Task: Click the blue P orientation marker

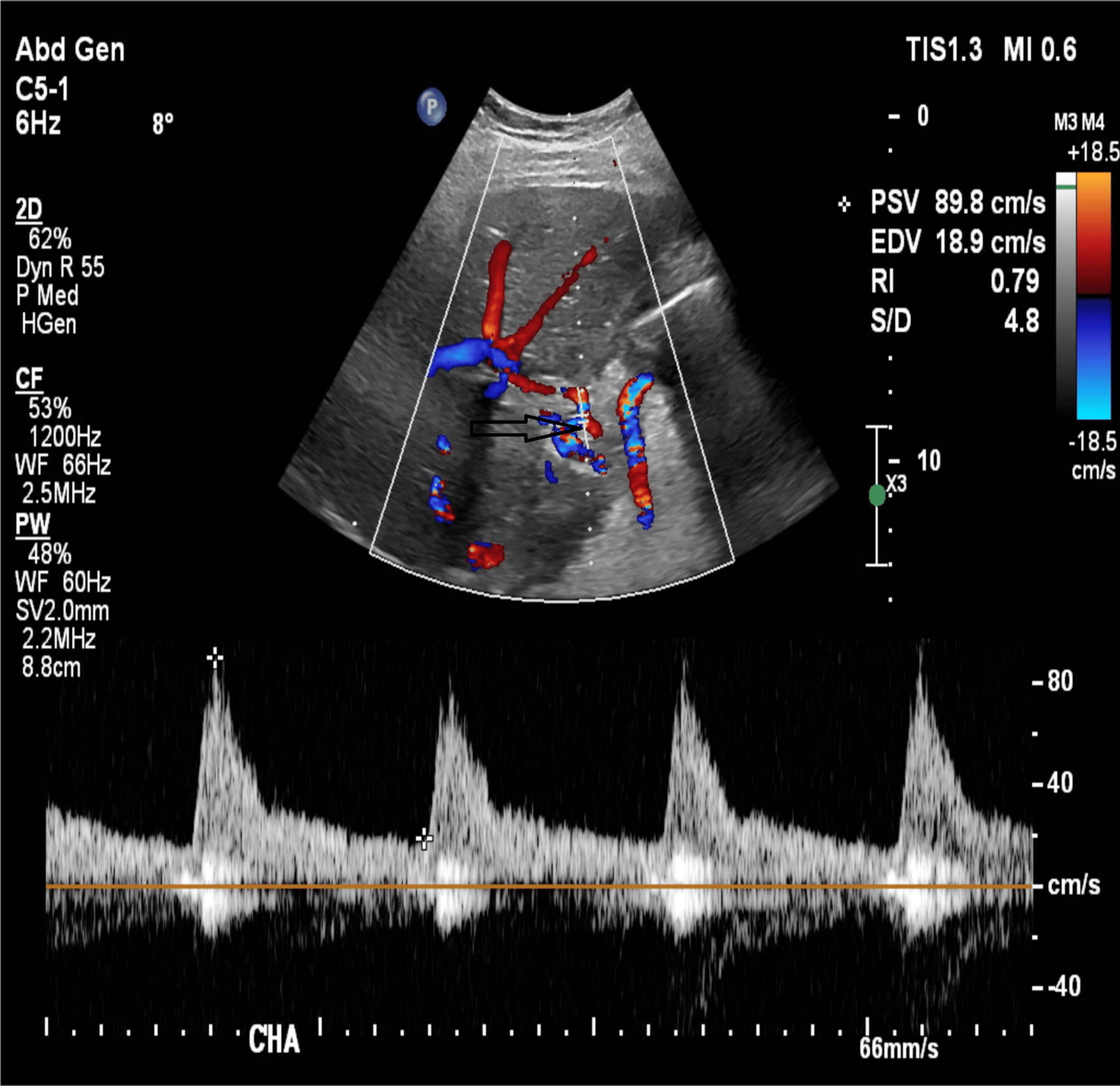Action: pyautogui.click(x=432, y=107)
